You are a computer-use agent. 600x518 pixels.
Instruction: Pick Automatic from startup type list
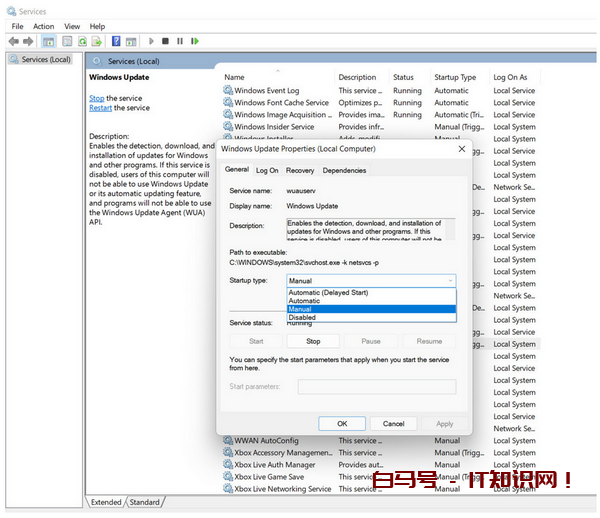pyautogui.click(x=304, y=301)
